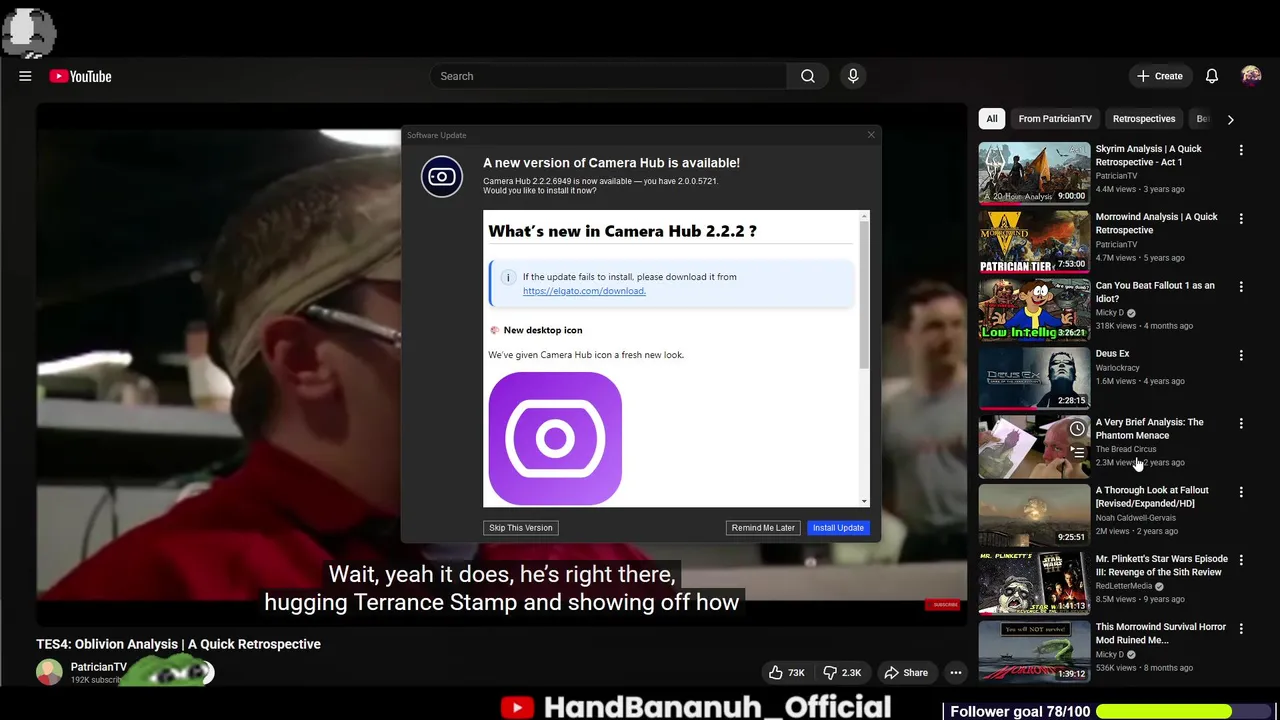This screenshot has height=720, width=1280.
Task: Click the search magnifier button
Action: 808,76
